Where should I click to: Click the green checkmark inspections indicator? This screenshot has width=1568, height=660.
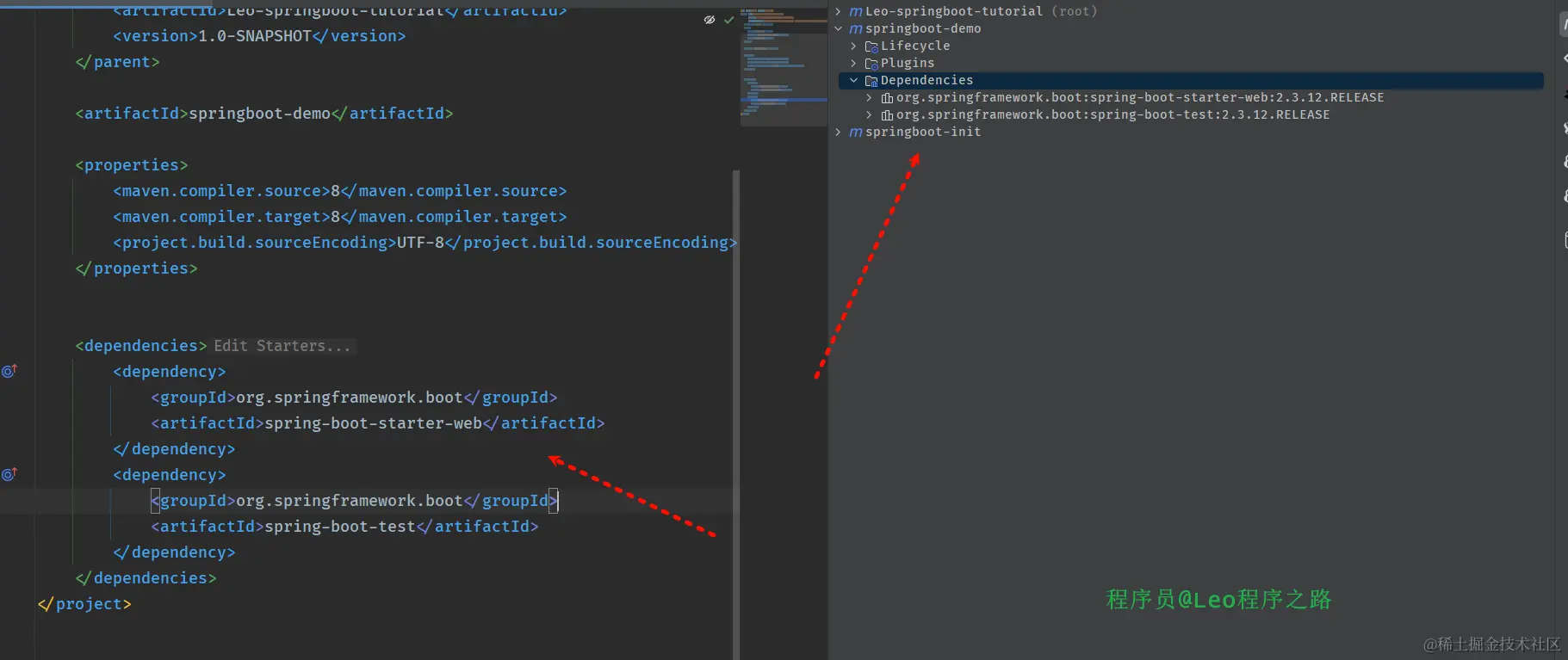point(729,20)
